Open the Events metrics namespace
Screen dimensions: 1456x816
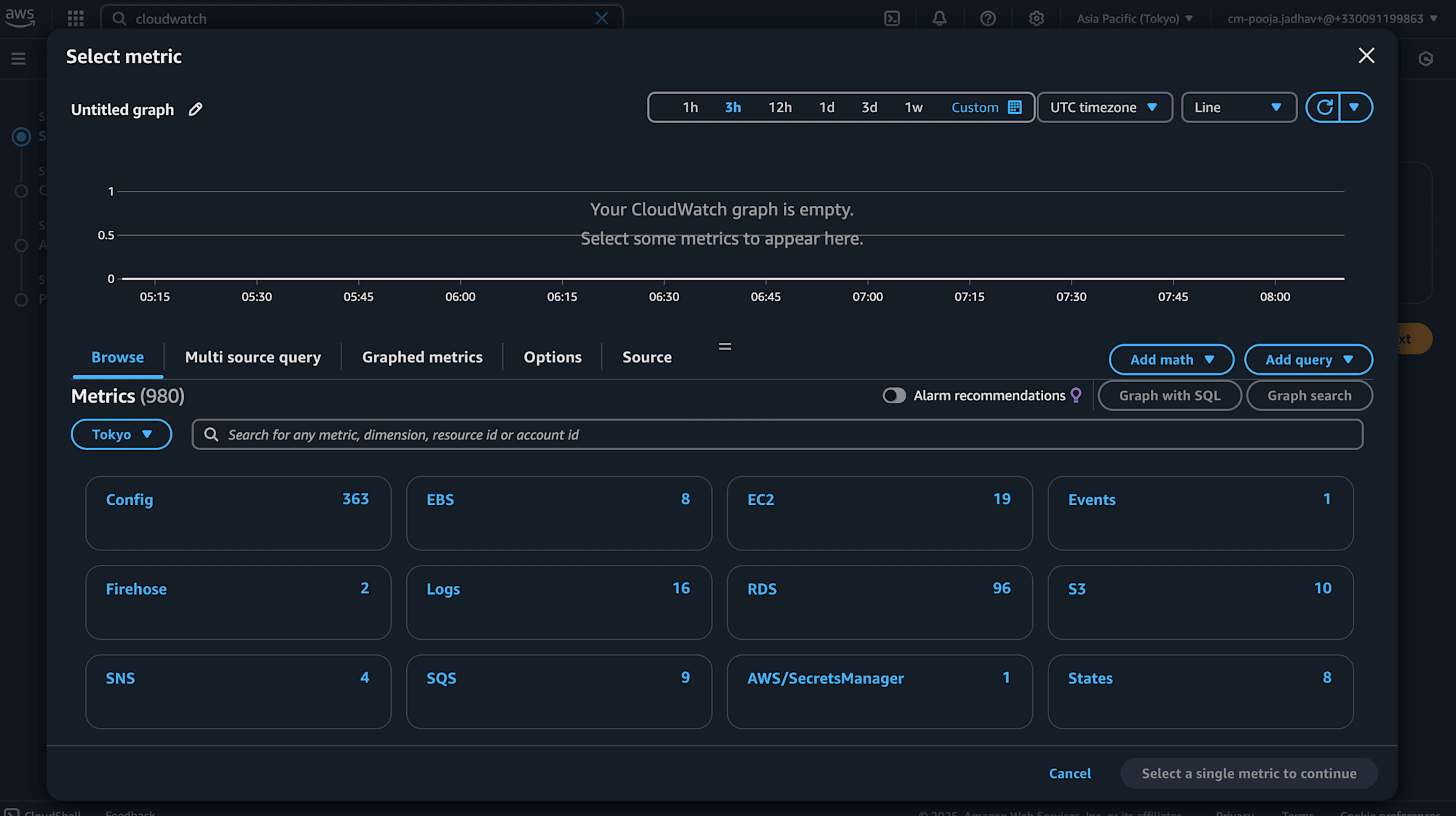point(1200,513)
